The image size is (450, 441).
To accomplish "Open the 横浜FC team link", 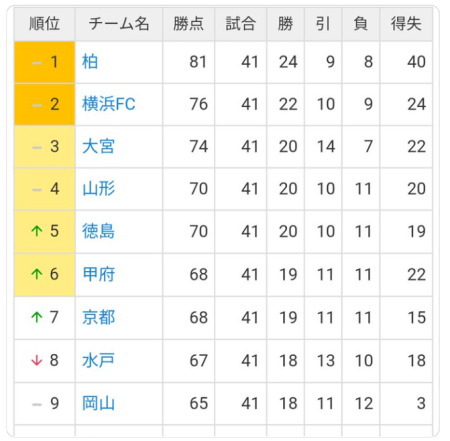I will 109,104.
